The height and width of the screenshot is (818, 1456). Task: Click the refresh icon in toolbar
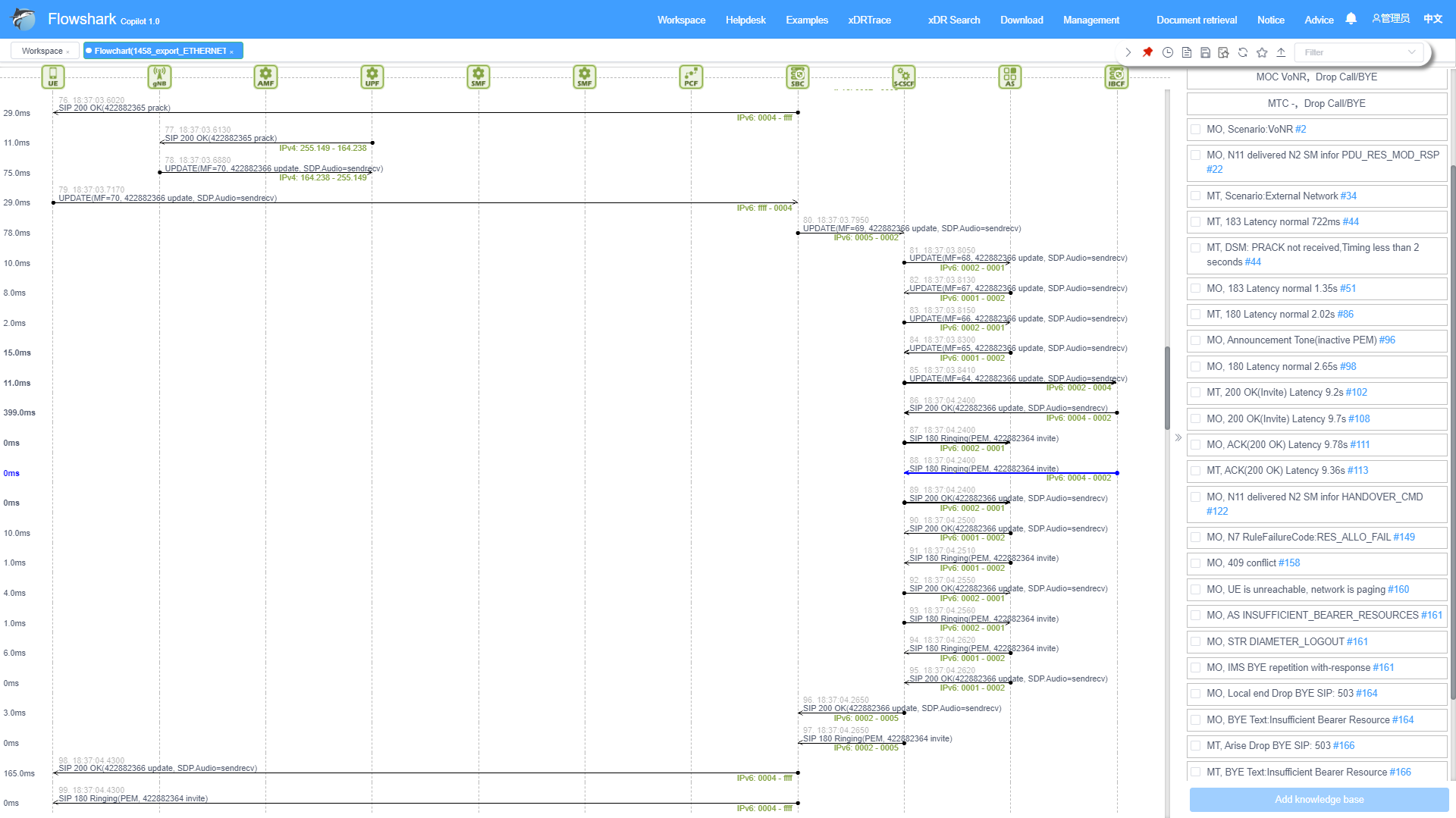[x=1242, y=52]
